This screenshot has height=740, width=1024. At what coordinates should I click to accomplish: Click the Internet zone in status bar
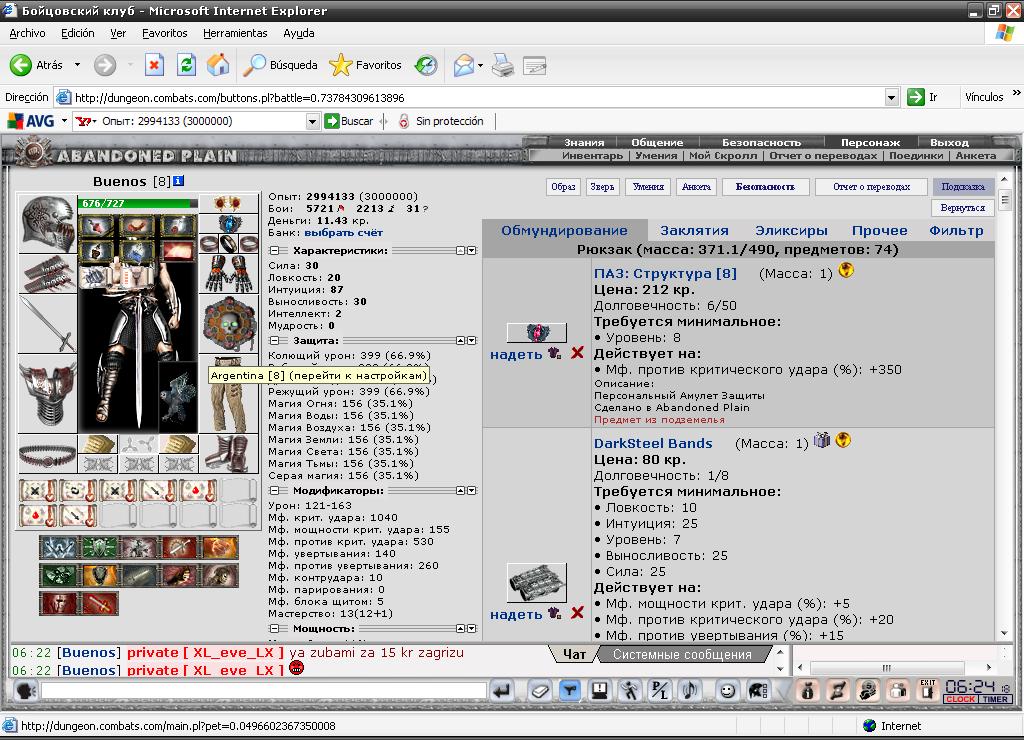(892, 726)
